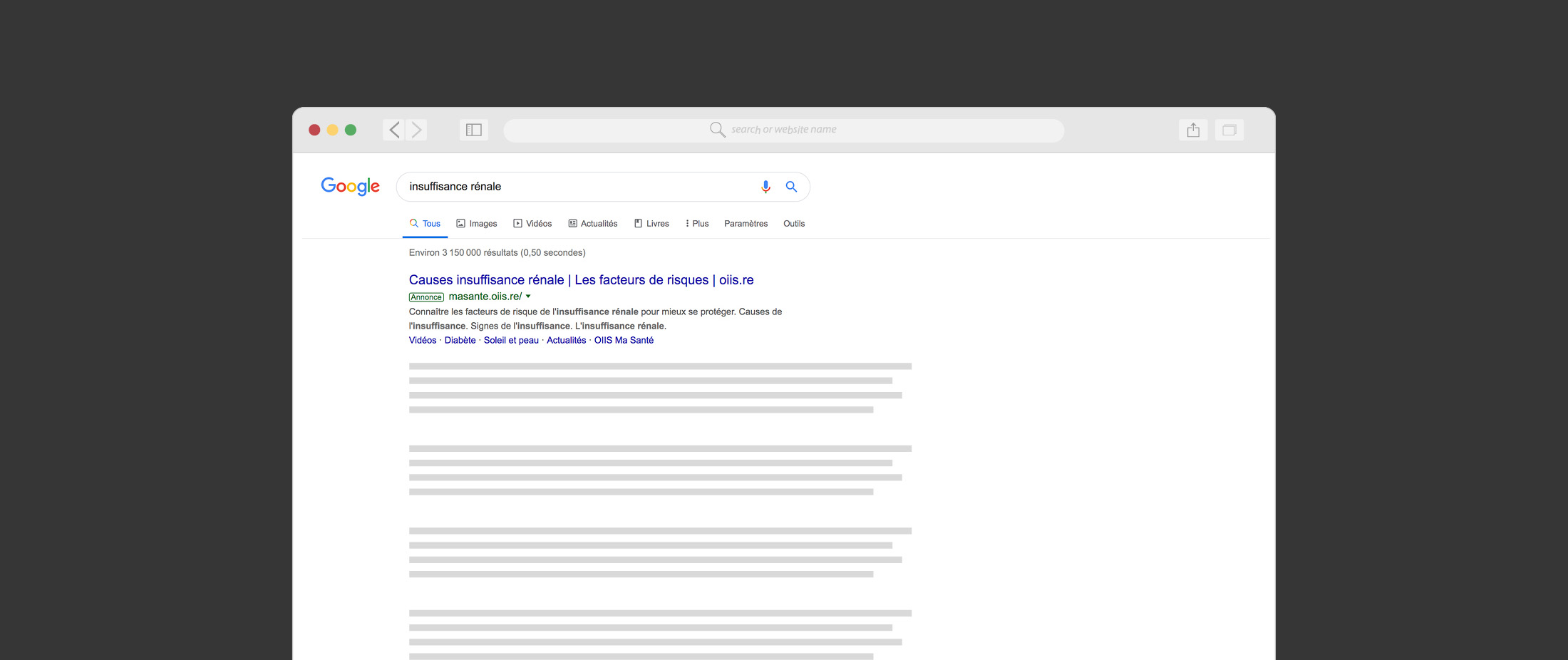Open the Livres tab
1568x660 pixels.
coord(651,224)
